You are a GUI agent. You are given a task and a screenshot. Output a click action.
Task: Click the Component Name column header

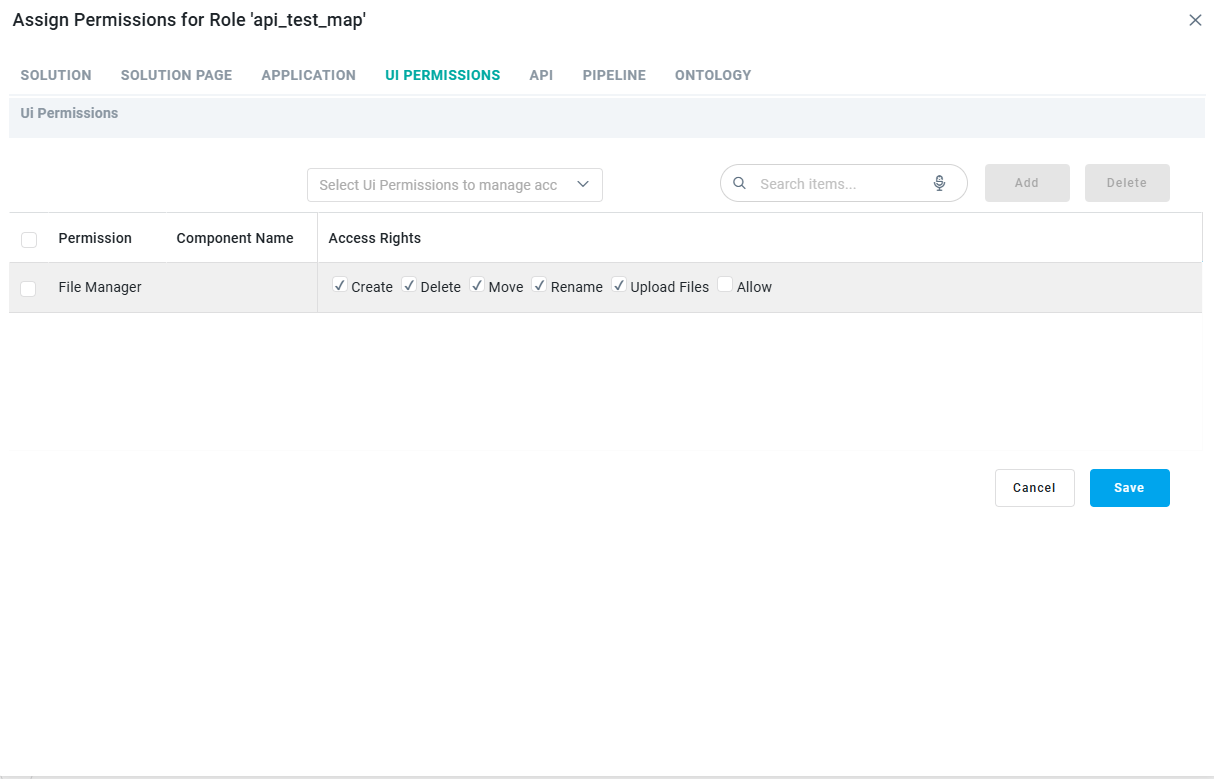(235, 238)
